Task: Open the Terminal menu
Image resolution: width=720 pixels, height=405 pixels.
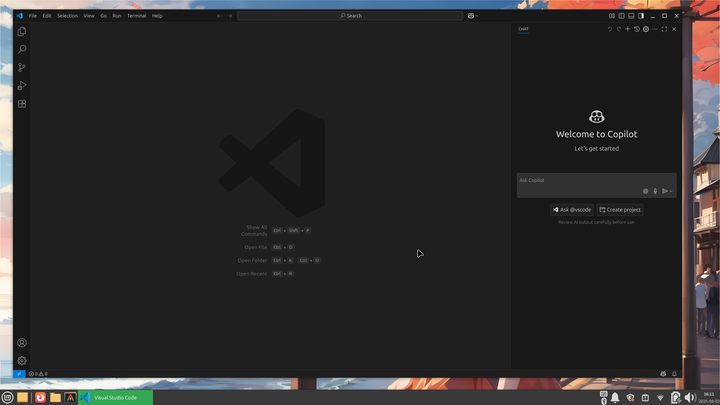Action: (x=136, y=16)
